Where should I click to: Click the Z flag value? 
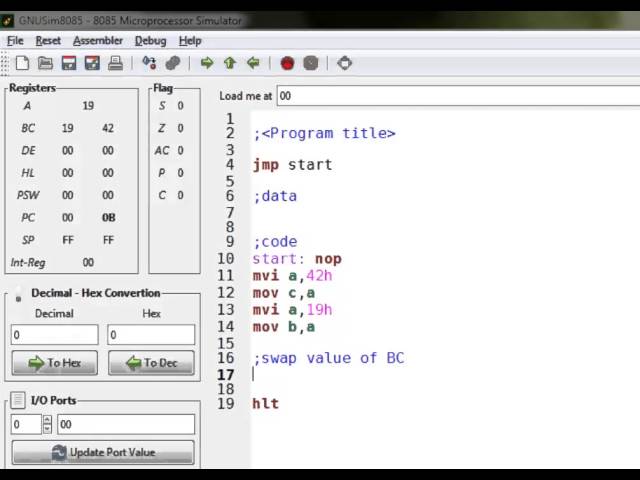click(x=180, y=128)
